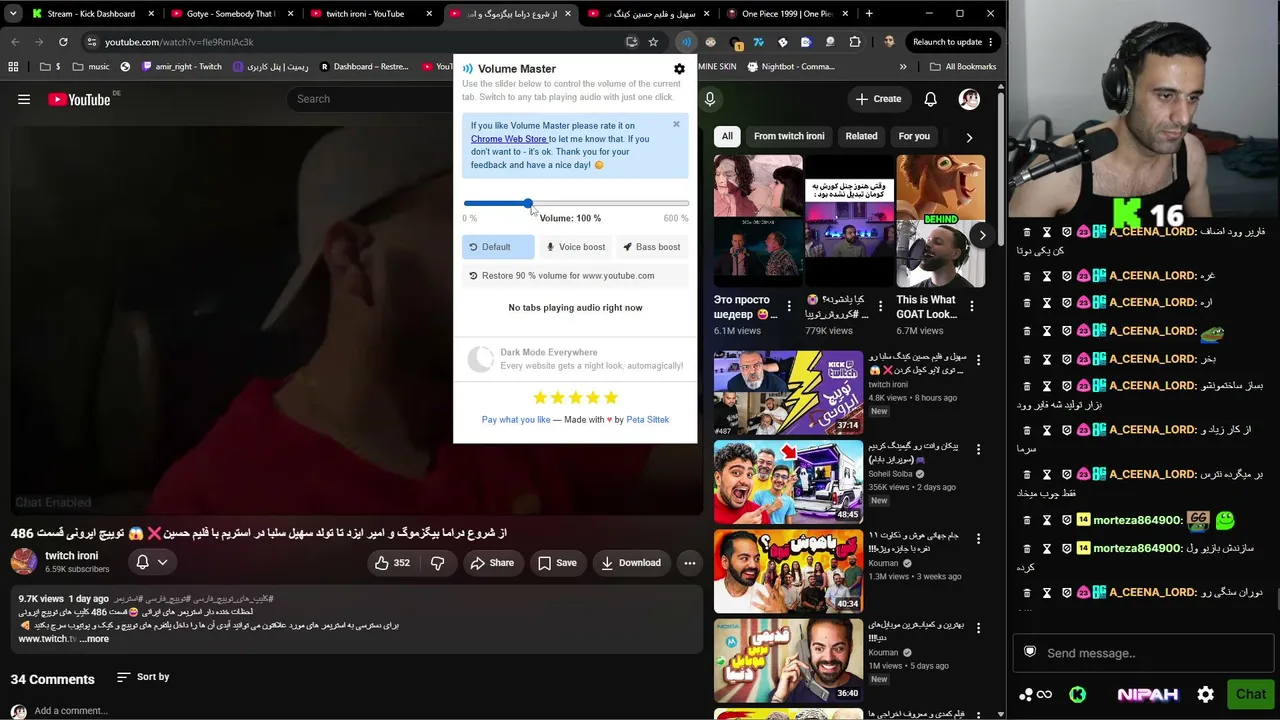Go to YouTube home via the logo

click(79, 99)
